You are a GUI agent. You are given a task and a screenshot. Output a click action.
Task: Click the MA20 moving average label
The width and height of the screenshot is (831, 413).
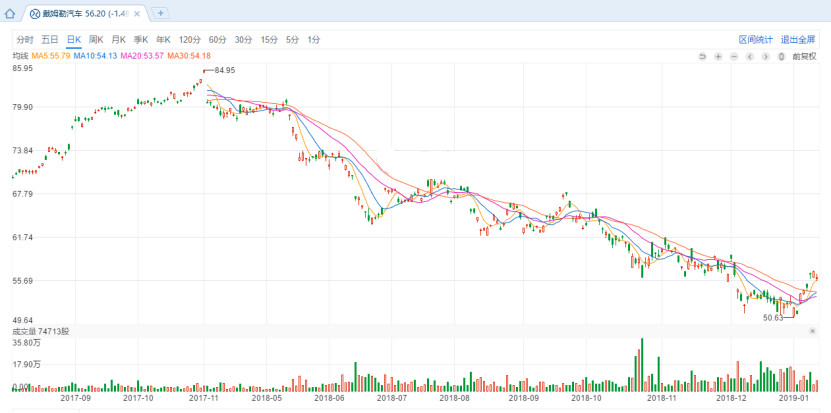tap(141, 56)
